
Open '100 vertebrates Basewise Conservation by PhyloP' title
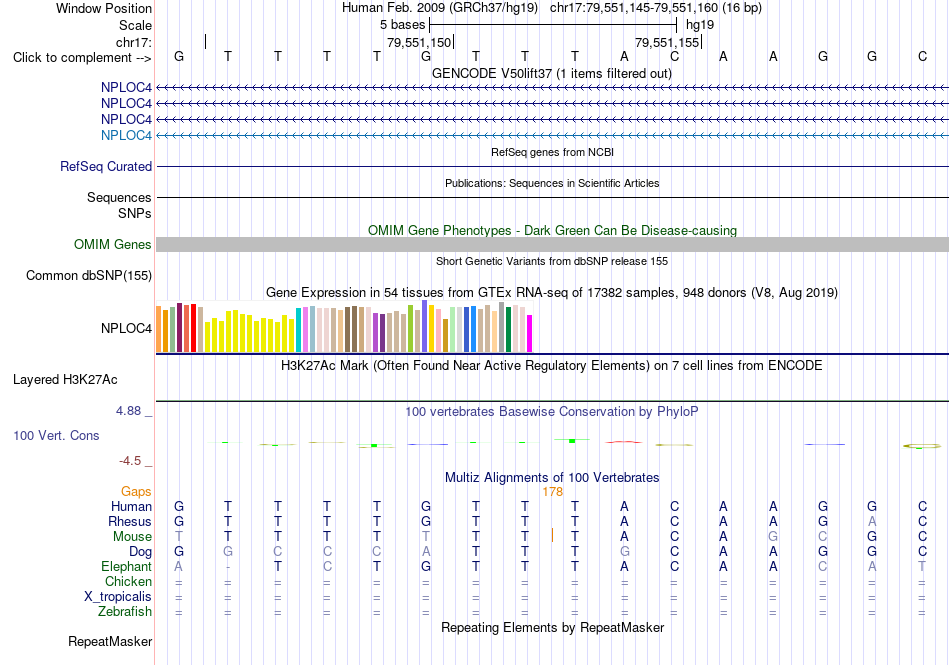[x=552, y=411]
